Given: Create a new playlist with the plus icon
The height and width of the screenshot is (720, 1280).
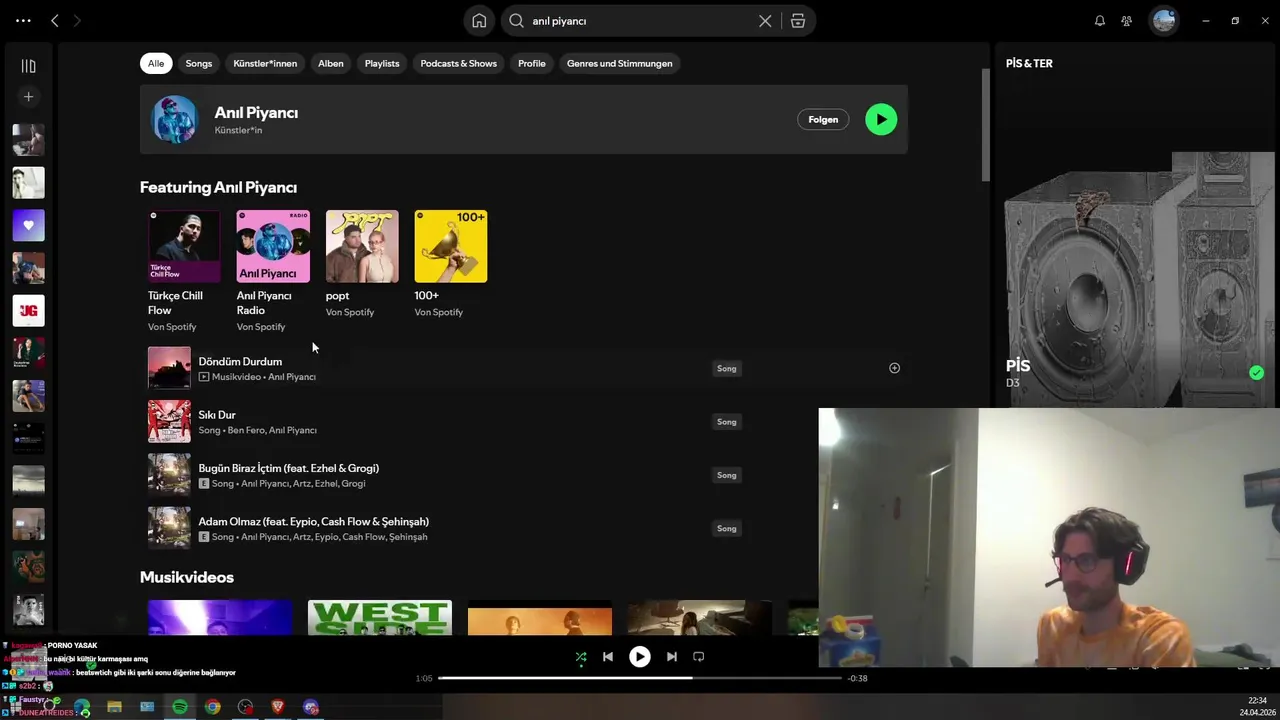Looking at the screenshot, I should (x=28, y=97).
